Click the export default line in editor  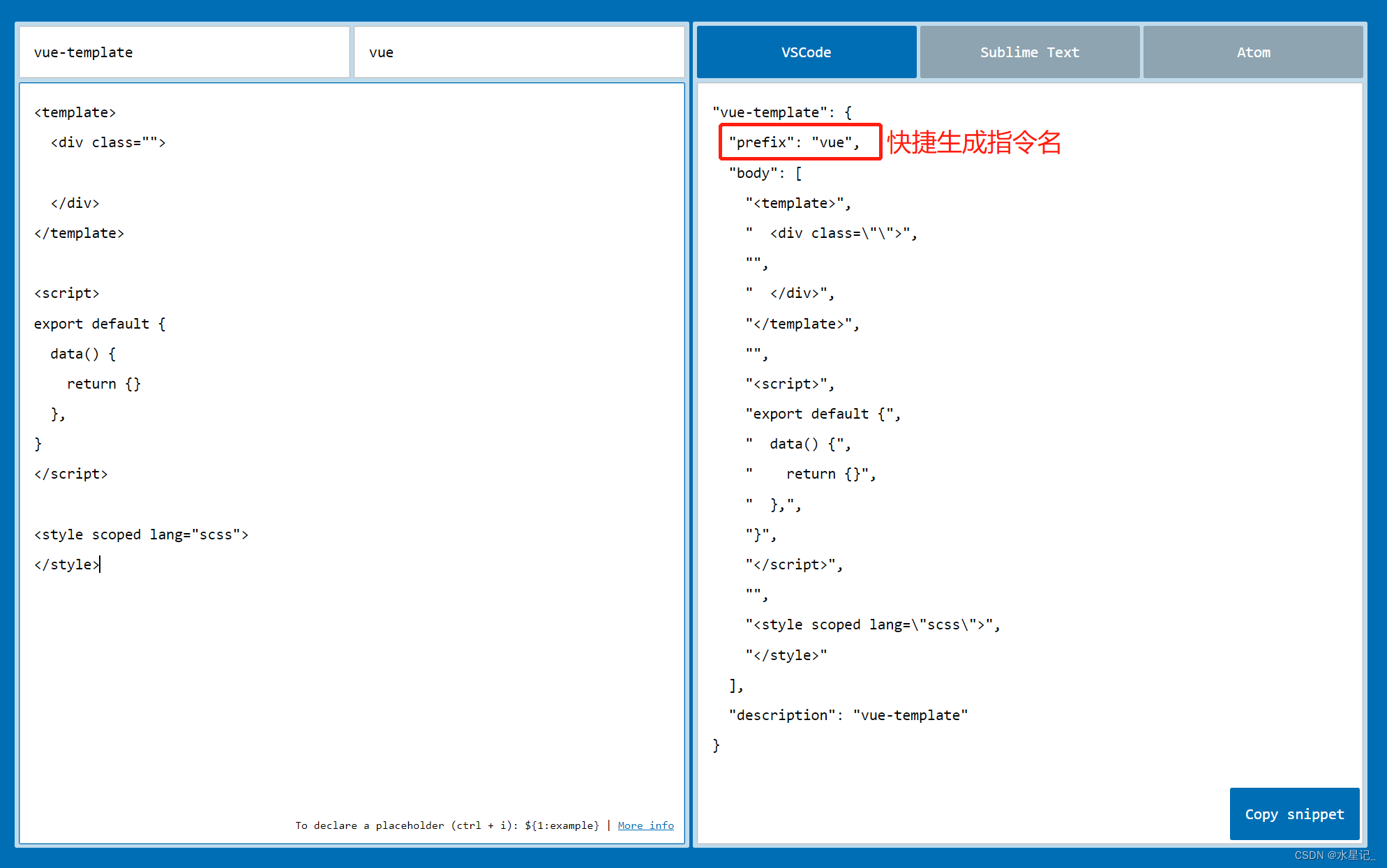click(x=99, y=323)
